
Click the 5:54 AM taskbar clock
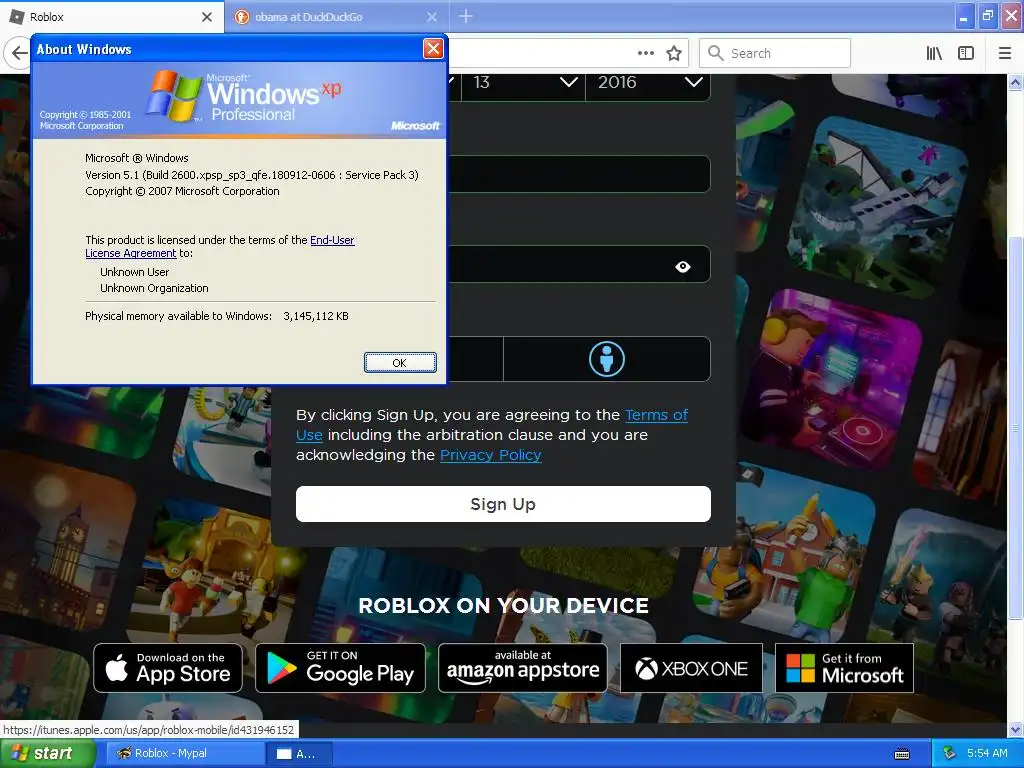(x=987, y=753)
